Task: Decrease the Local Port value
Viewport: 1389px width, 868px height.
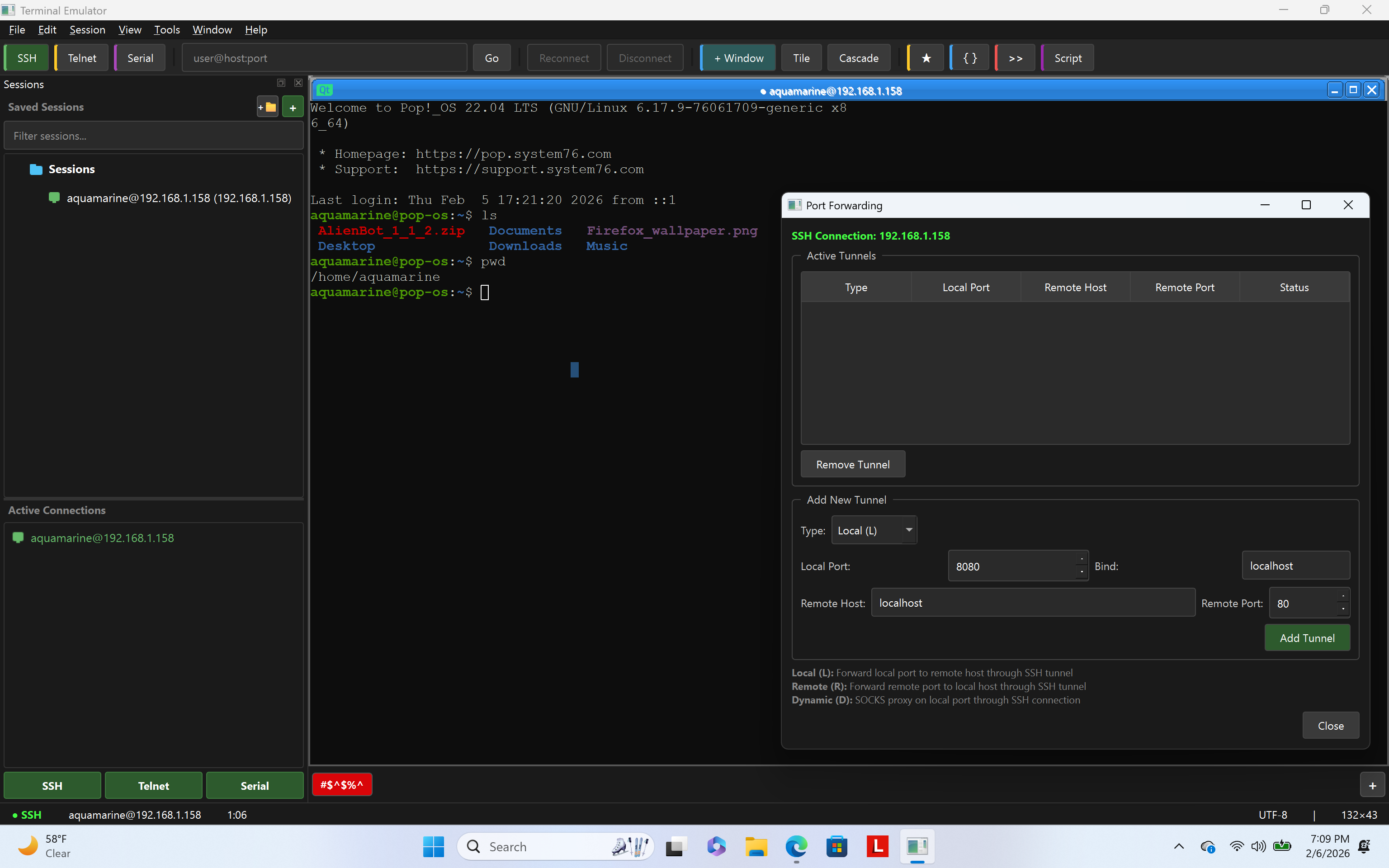Action: coord(1082,572)
